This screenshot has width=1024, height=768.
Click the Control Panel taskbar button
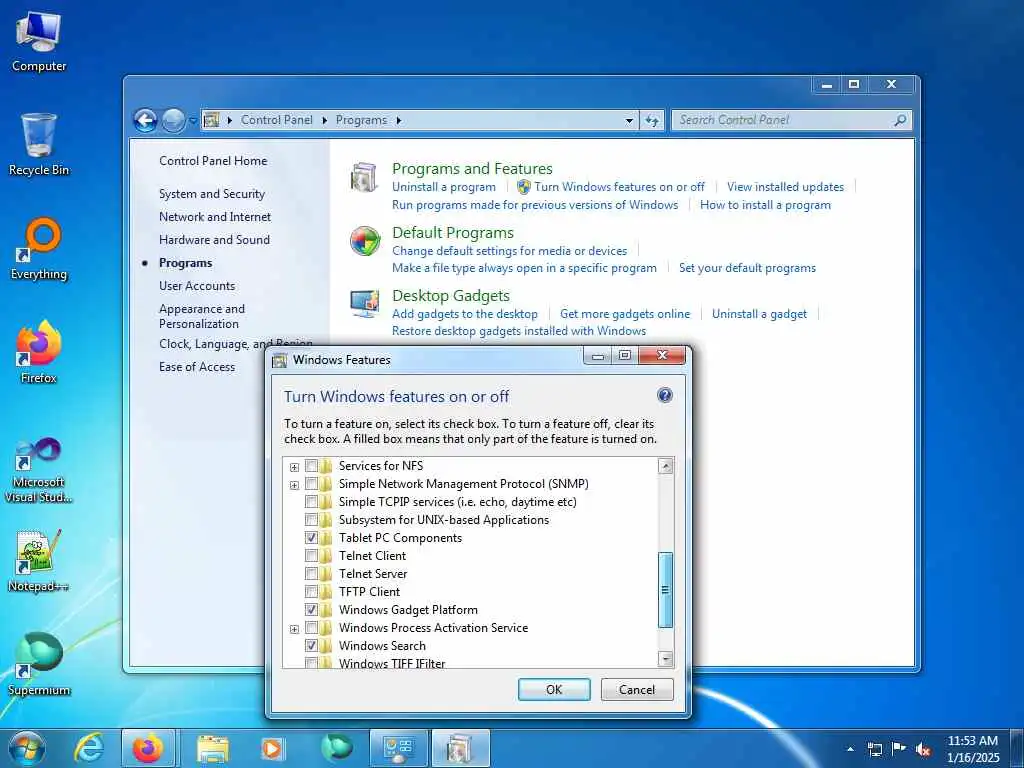pos(398,748)
